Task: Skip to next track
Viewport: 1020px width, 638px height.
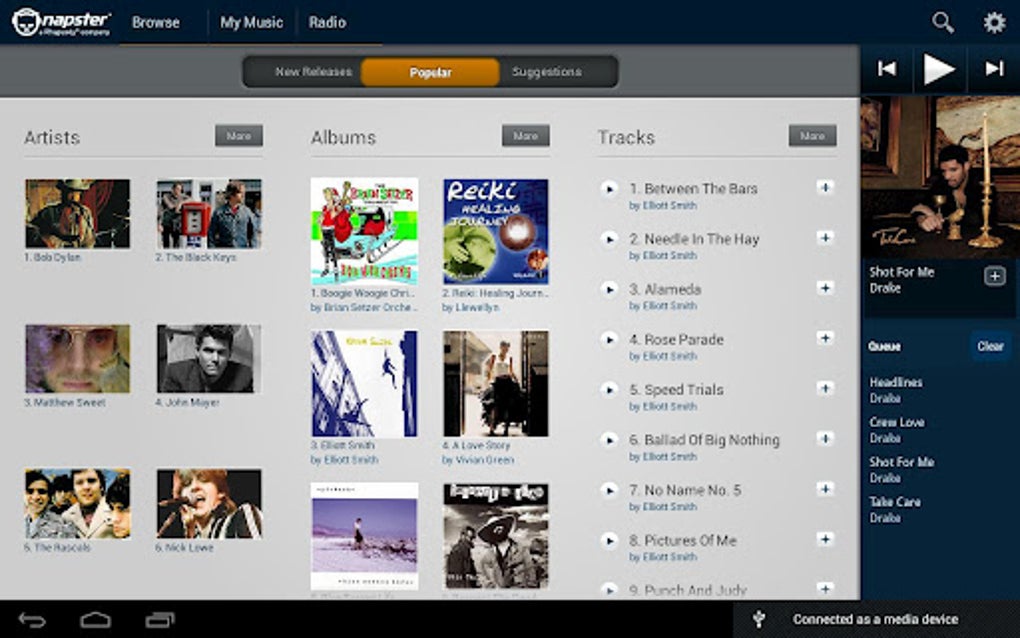Action: pyautogui.click(x=994, y=68)
